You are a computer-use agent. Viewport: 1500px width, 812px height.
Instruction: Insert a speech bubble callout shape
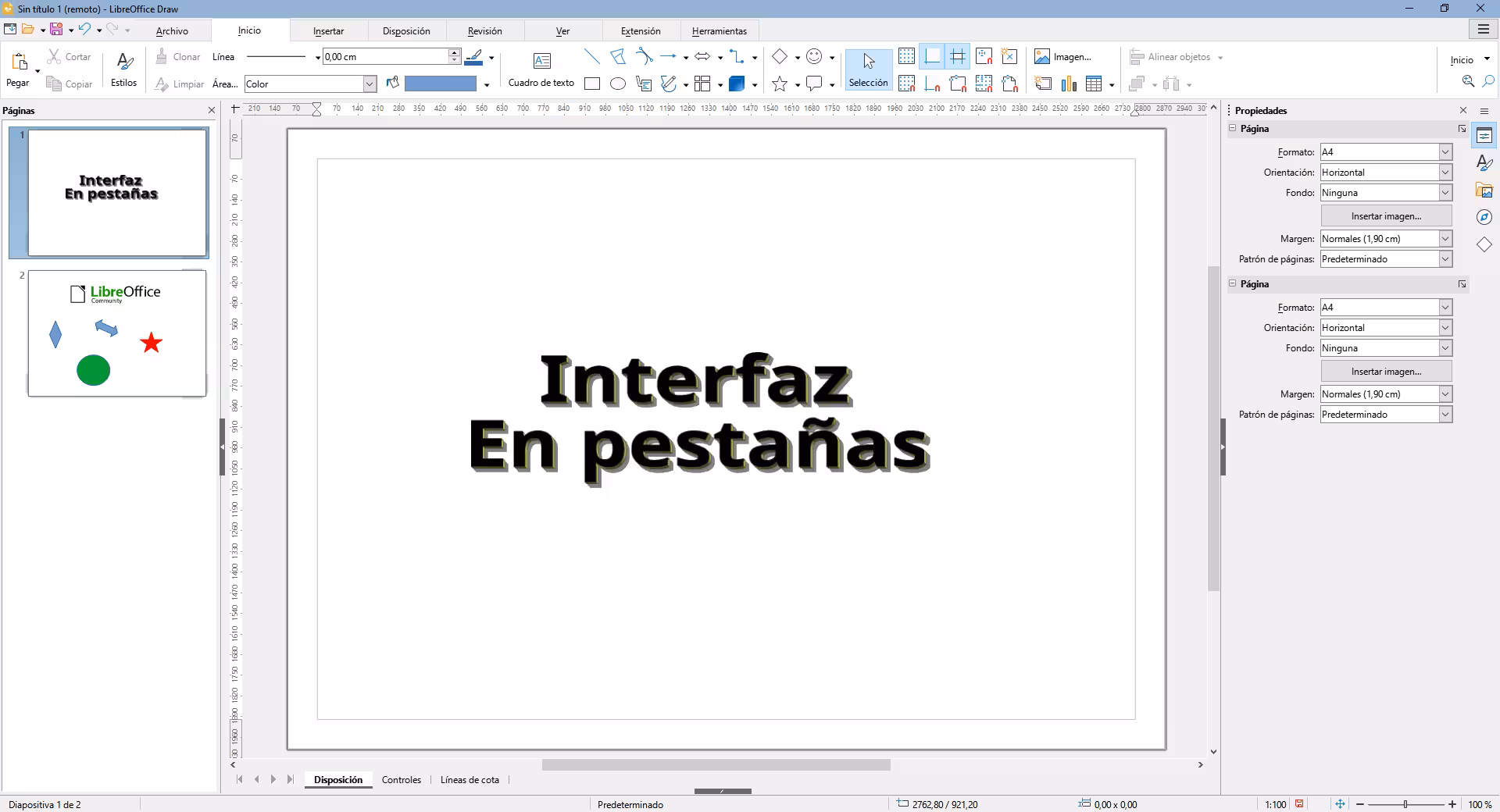[814, 84]
